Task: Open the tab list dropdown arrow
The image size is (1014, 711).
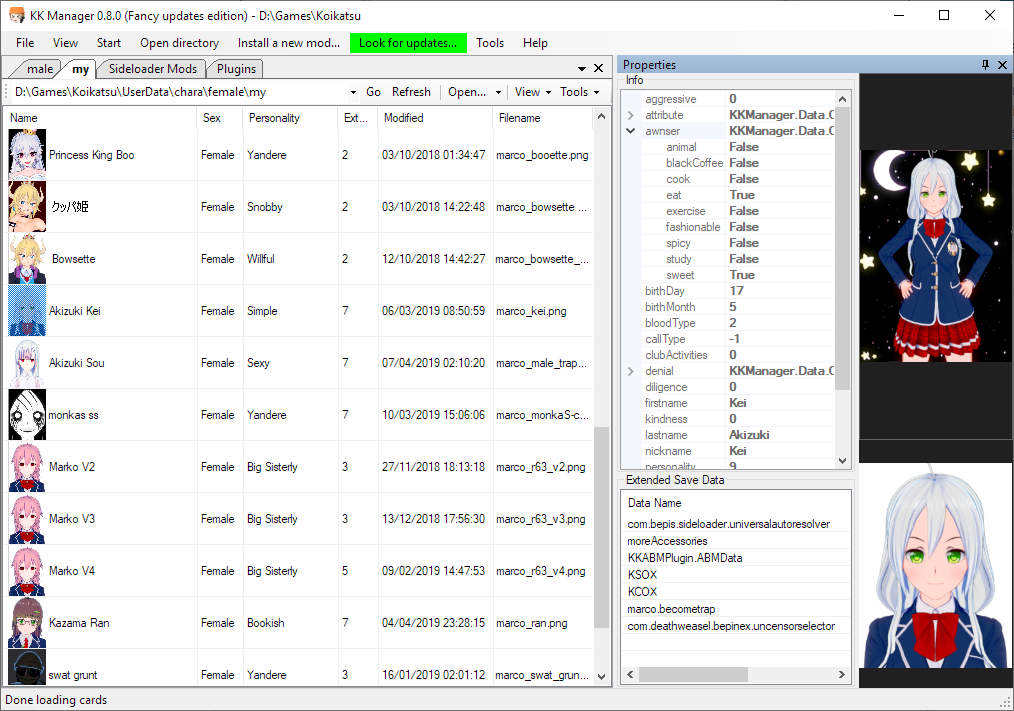Action: (581, 68)
